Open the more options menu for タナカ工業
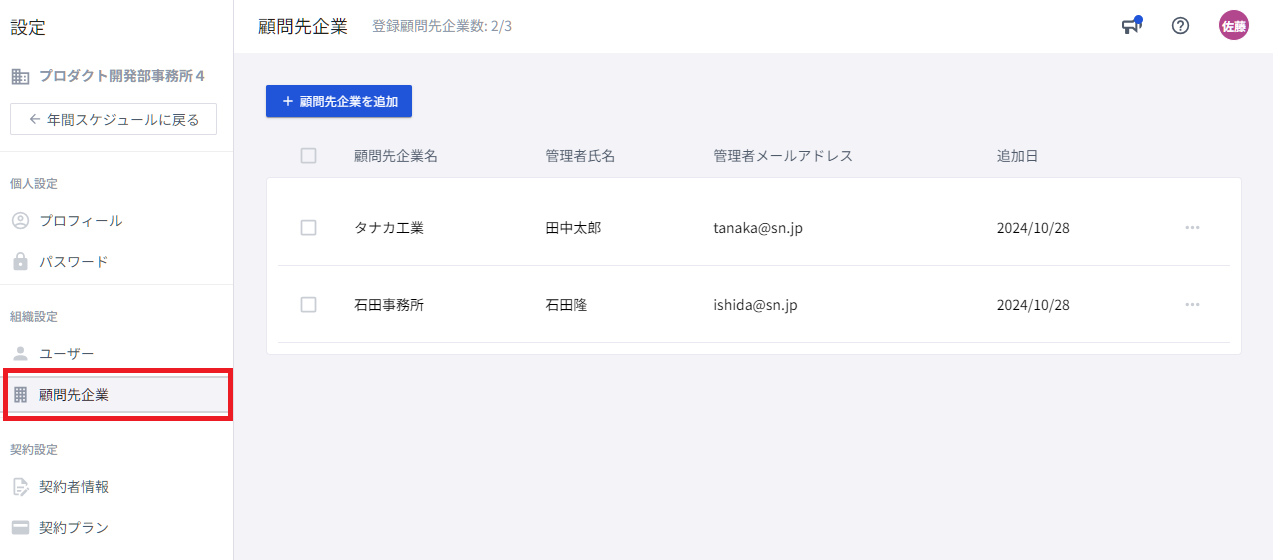Image resolution: width=1273 pixels, height=560 pixels. (x=1191, y=228)
